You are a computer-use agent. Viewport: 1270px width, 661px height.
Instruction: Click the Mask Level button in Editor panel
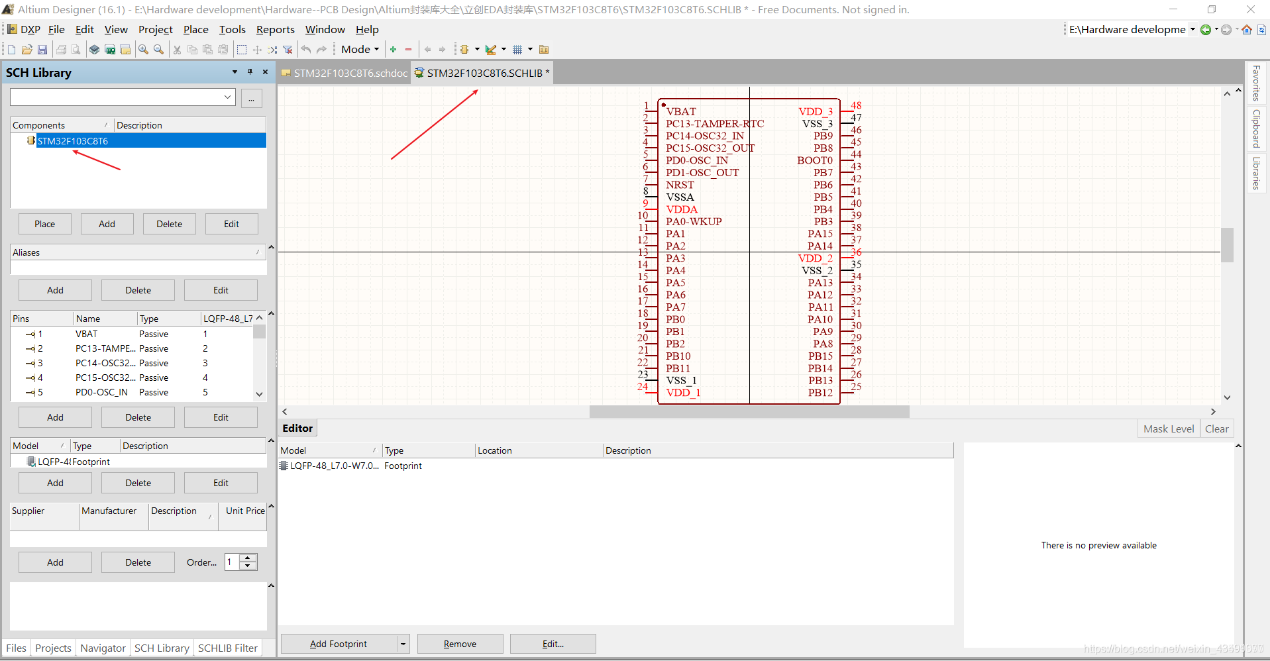[x=1168, y=428]
